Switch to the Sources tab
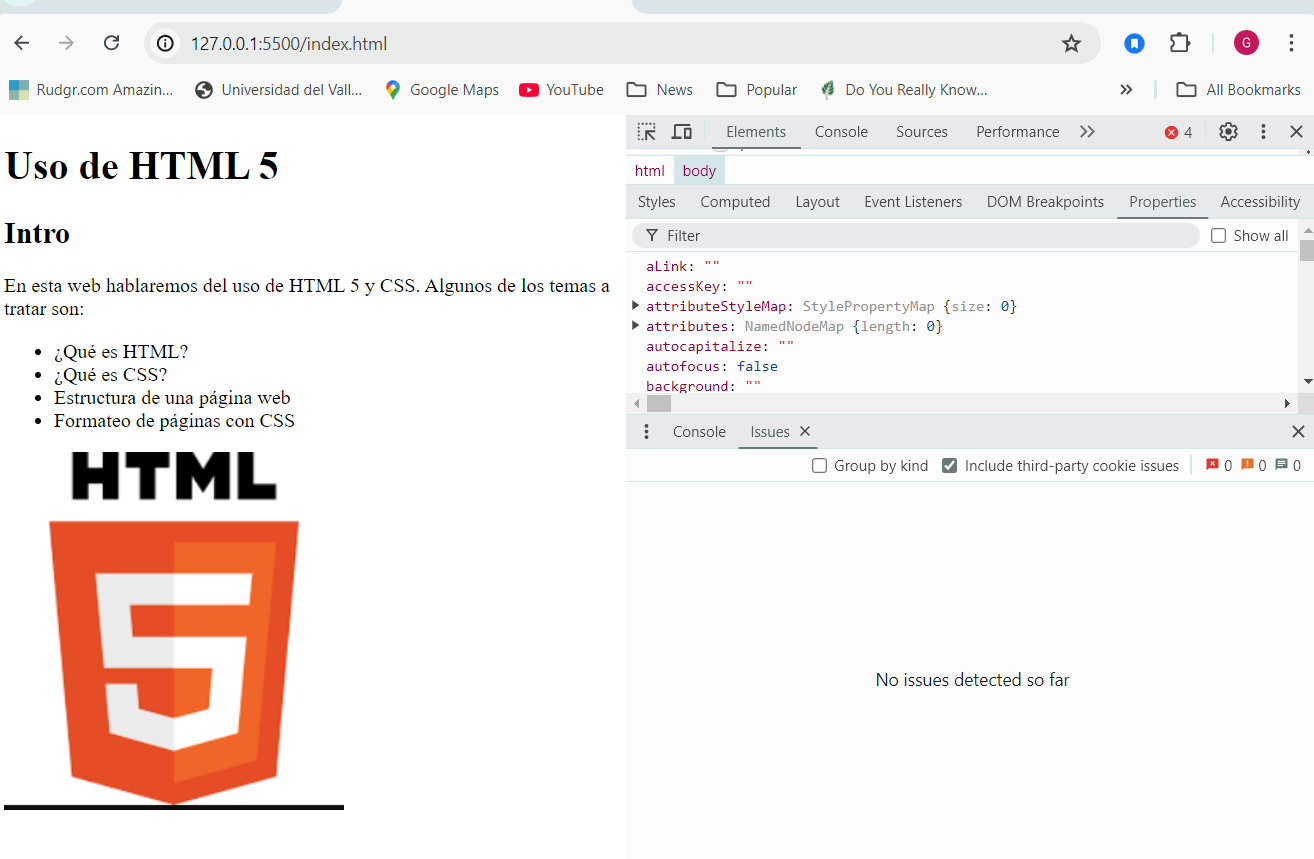This screenshot has height=859, width=1314. click(922, 132)
